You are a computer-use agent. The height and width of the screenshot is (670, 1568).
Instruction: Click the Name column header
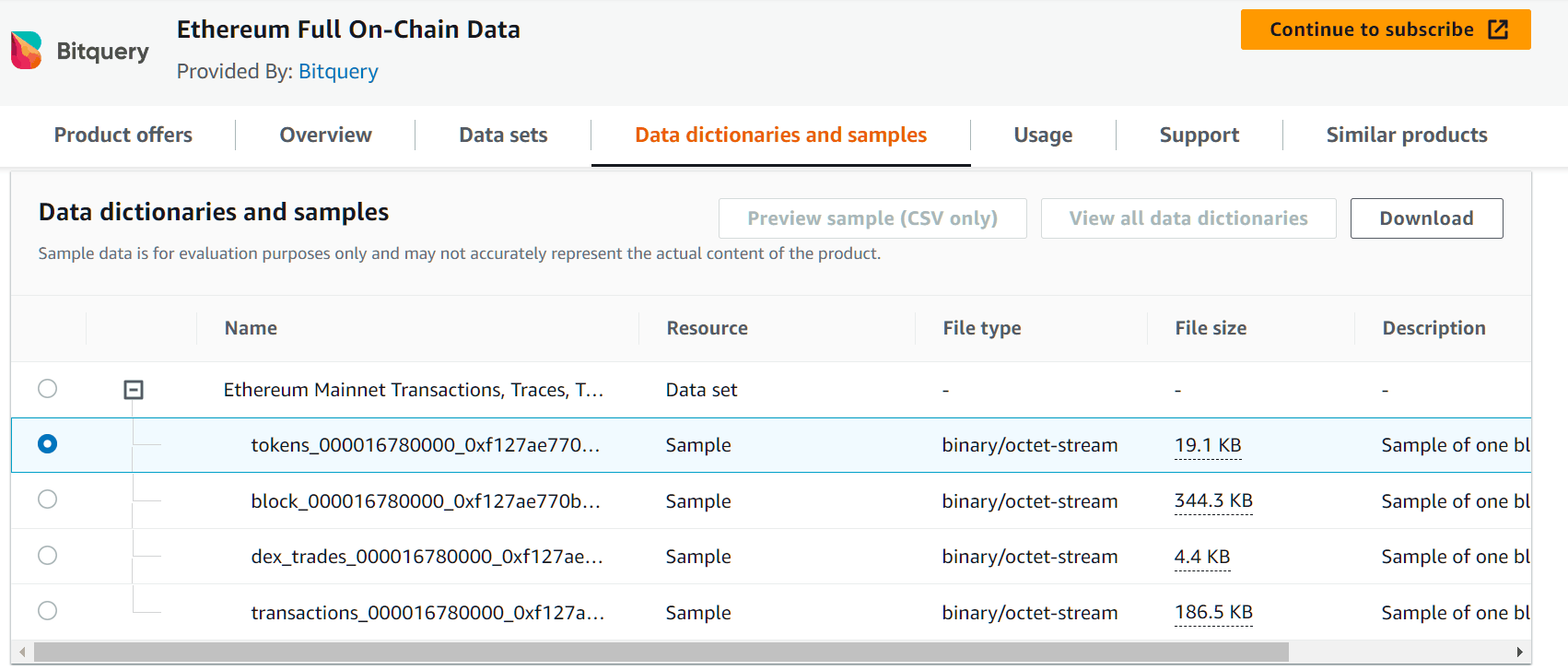[251, 328]
